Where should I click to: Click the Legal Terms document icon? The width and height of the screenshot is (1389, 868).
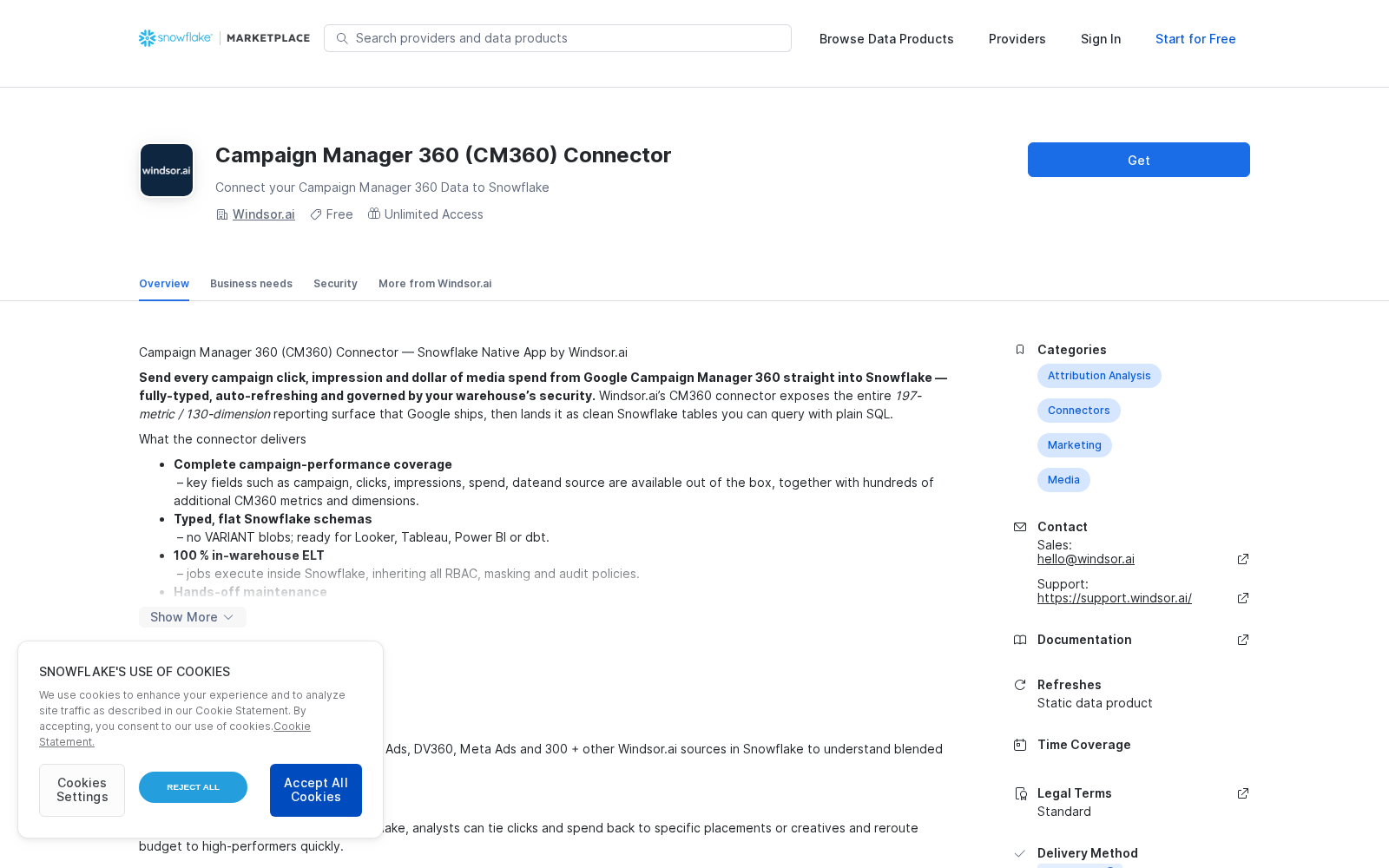(x=1020, y=793)
